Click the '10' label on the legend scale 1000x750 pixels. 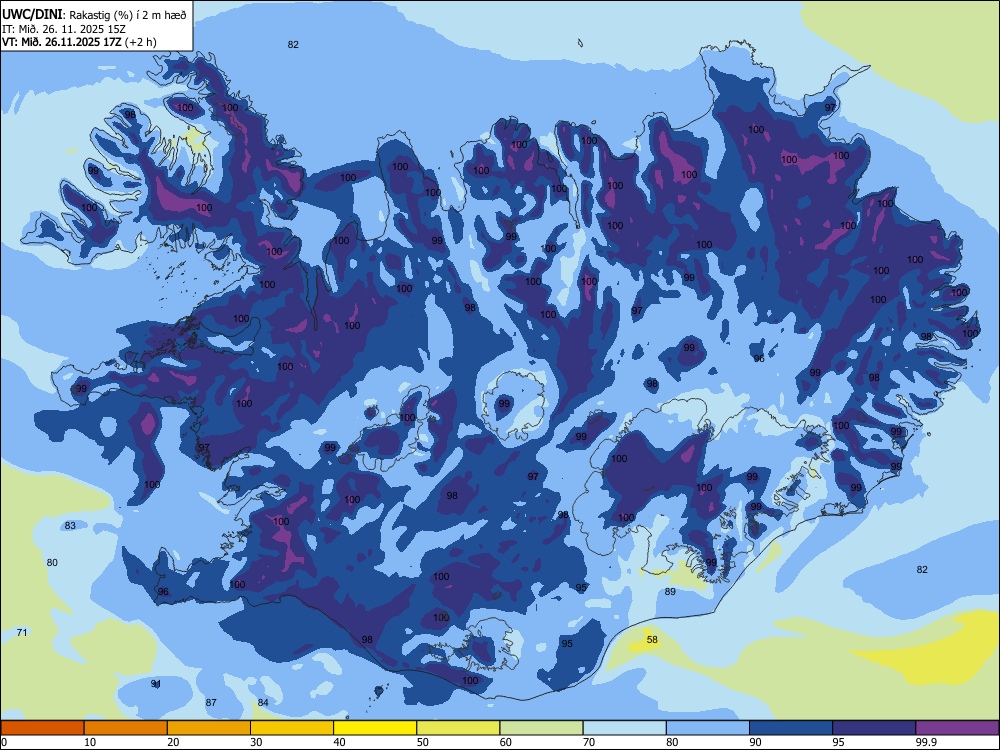90,742
